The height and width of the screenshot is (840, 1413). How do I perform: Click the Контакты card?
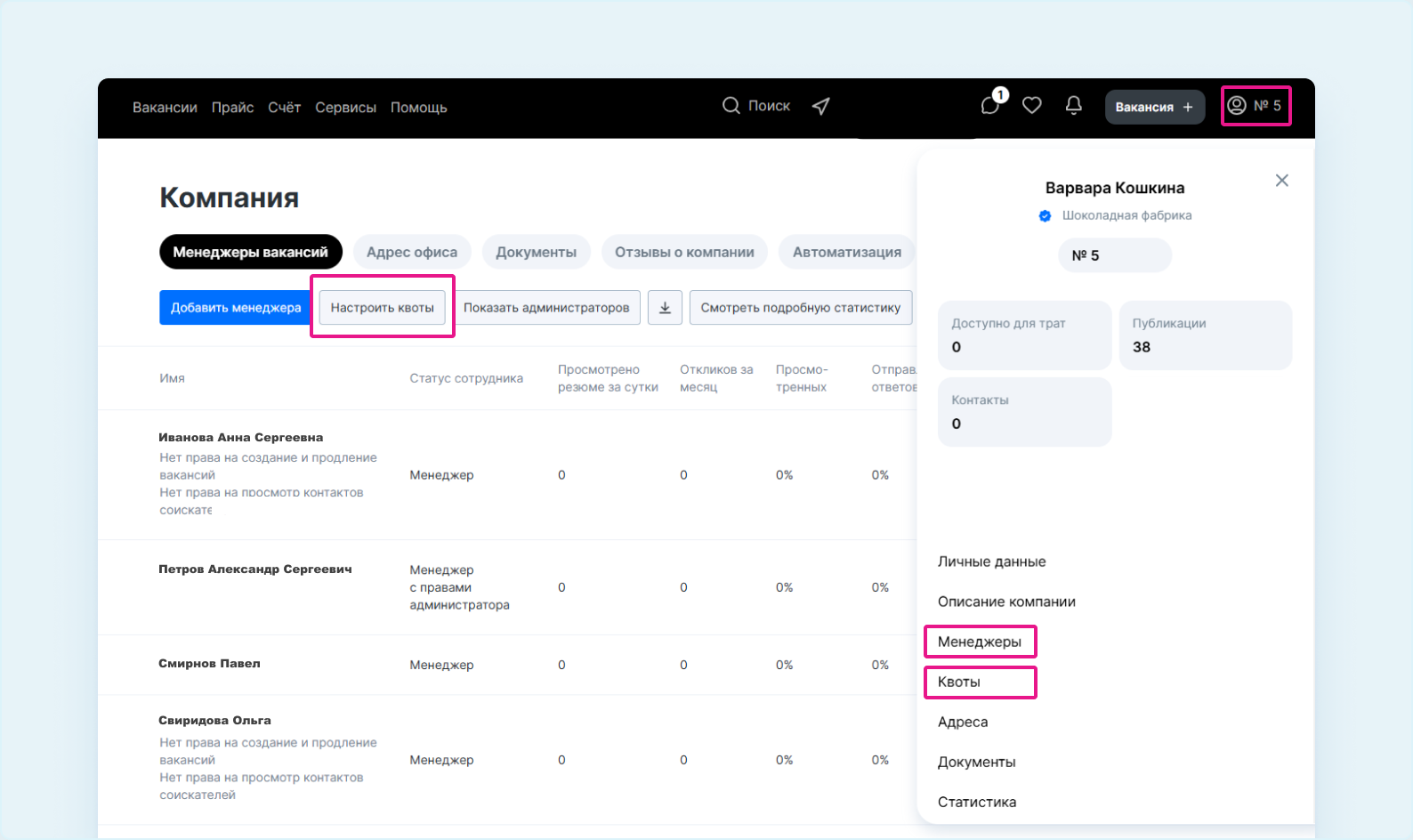(x=1025, y=412)
